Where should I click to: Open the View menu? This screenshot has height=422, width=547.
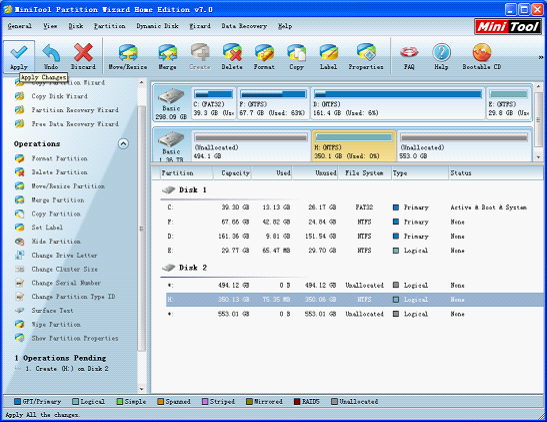tap(50, 26)
